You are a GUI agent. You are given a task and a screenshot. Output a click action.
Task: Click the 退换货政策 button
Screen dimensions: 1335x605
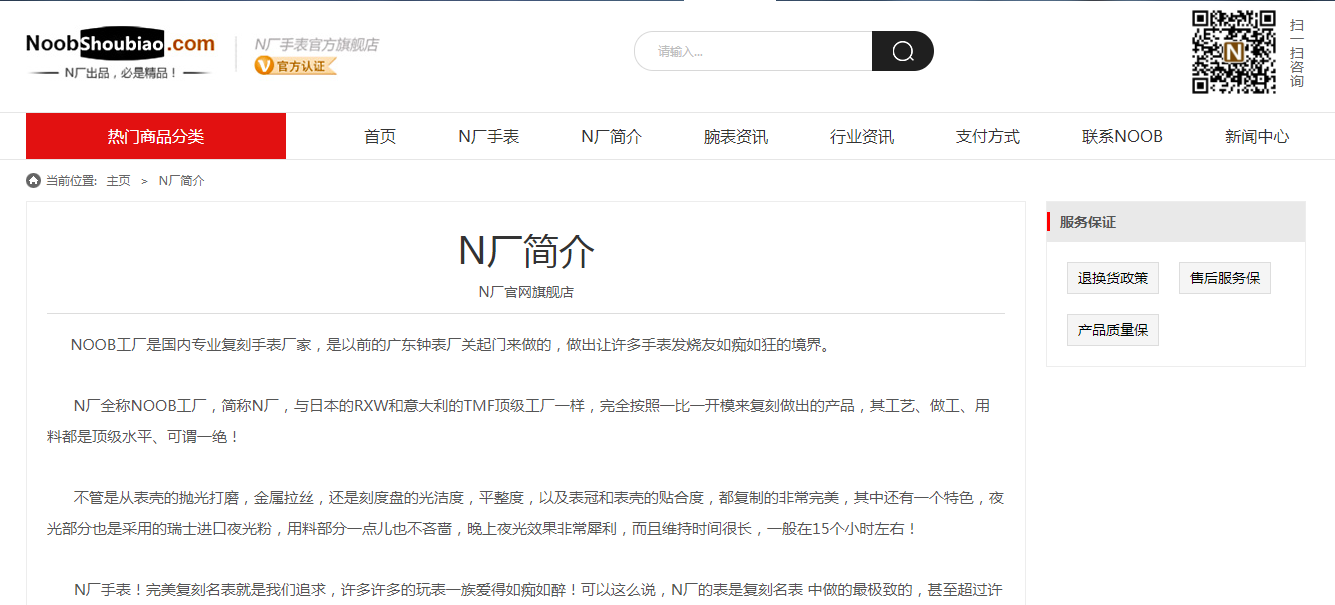(1113, 278)
